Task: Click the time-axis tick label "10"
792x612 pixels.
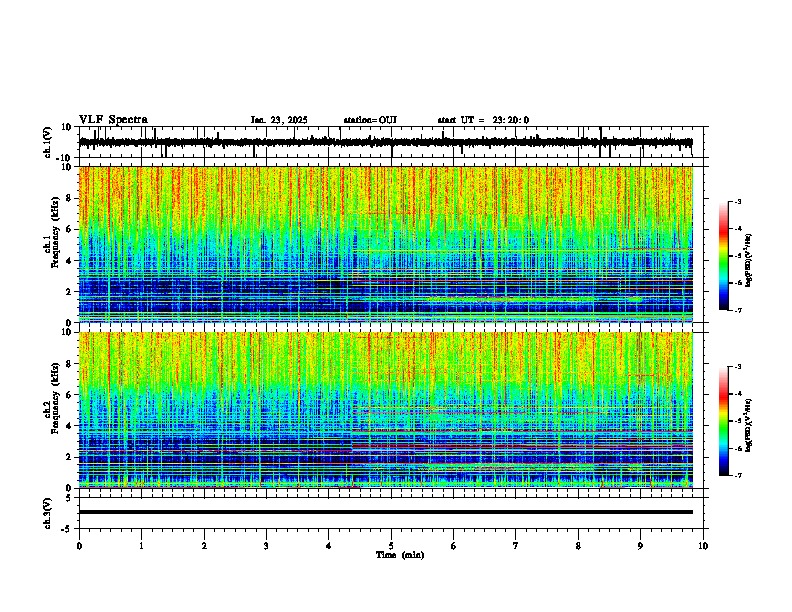Action: pyautogui.click(x=703, y=546)
